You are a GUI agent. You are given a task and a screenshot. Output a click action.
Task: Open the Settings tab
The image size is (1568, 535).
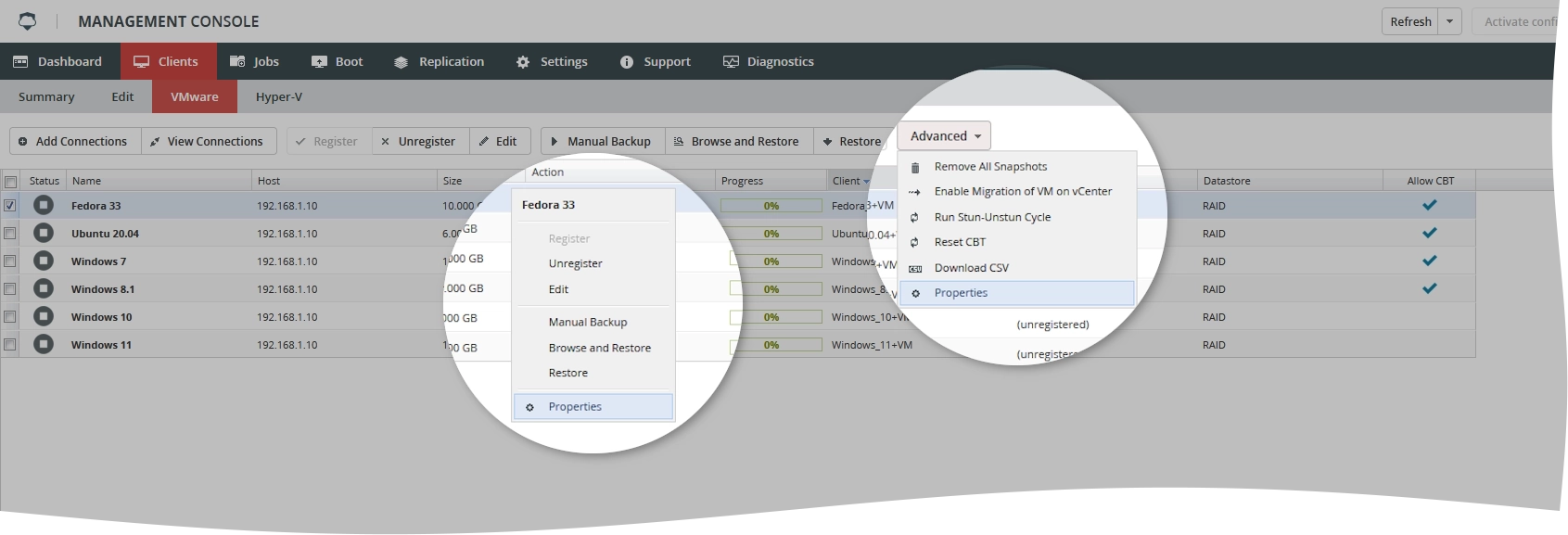553,61
